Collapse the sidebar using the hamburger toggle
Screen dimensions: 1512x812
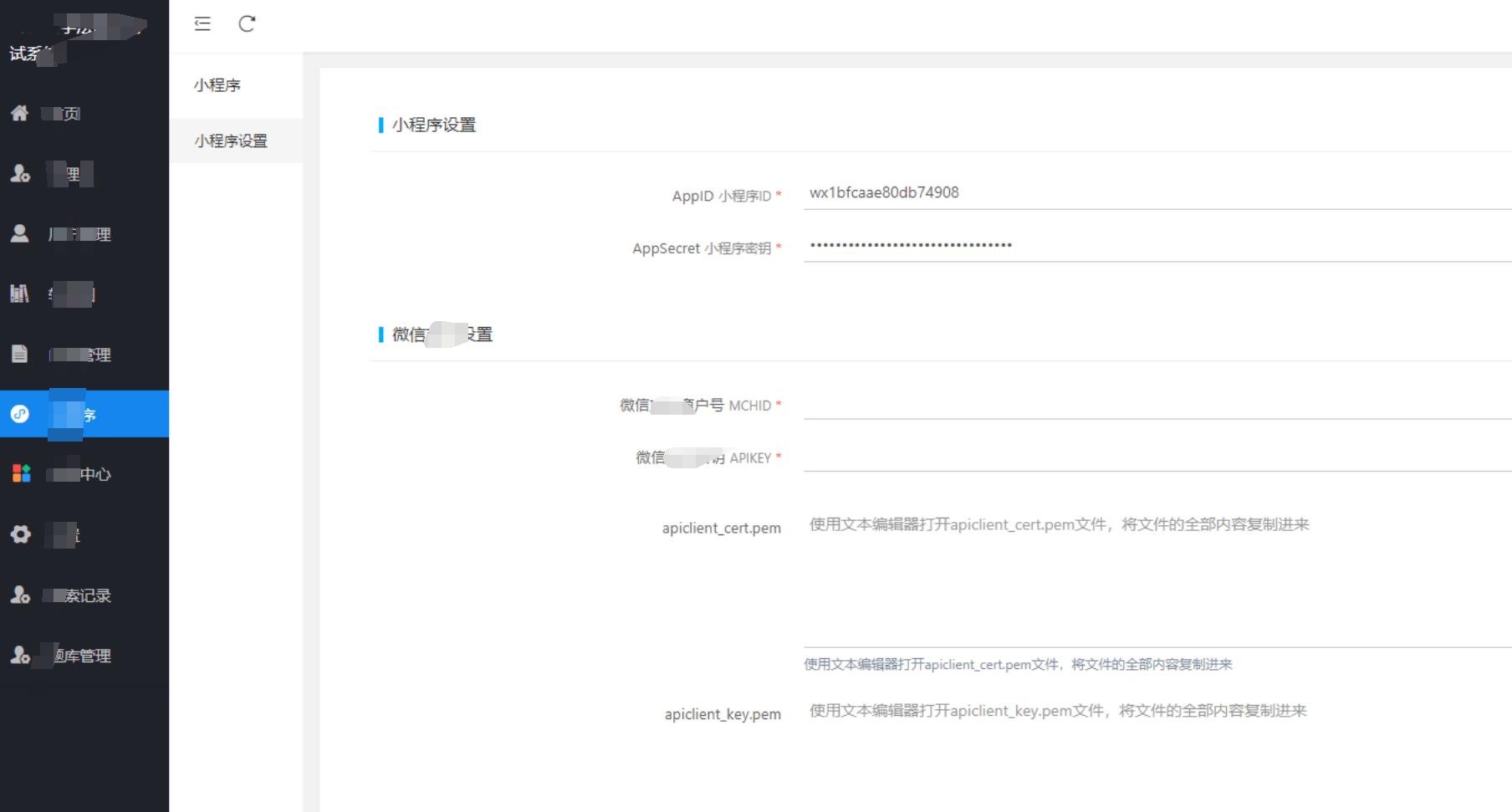tap(202, 24)
